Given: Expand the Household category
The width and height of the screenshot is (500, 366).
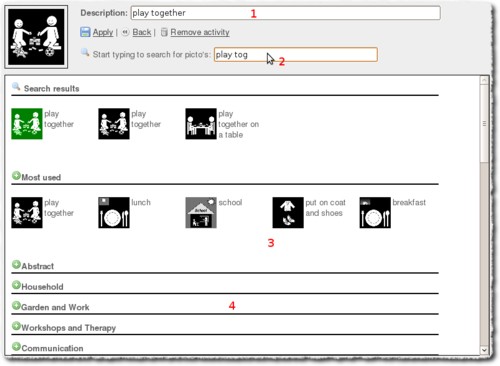Looking at the screenshot, I should click(x=16, y=285).
